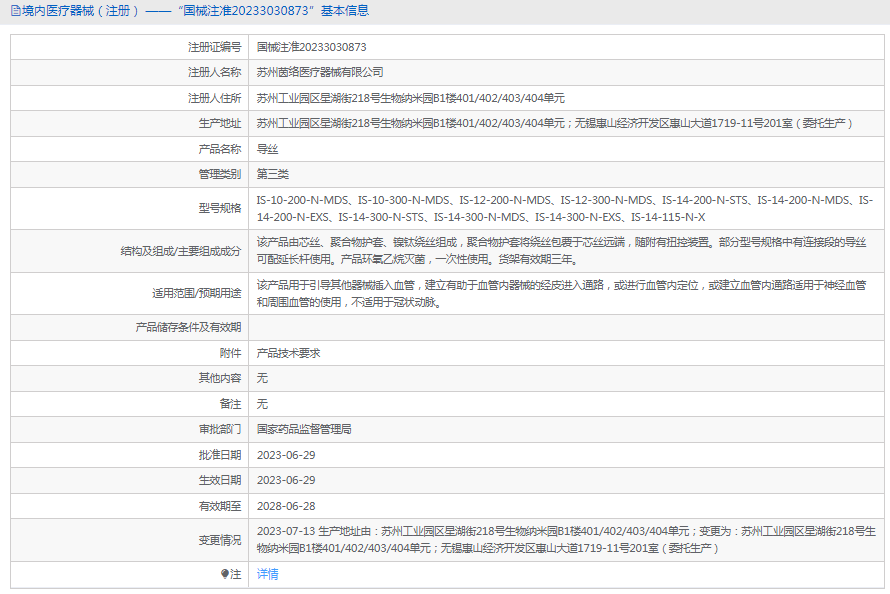
Task: Click the 生产地址 address value
Action: [x=555, y=124]
